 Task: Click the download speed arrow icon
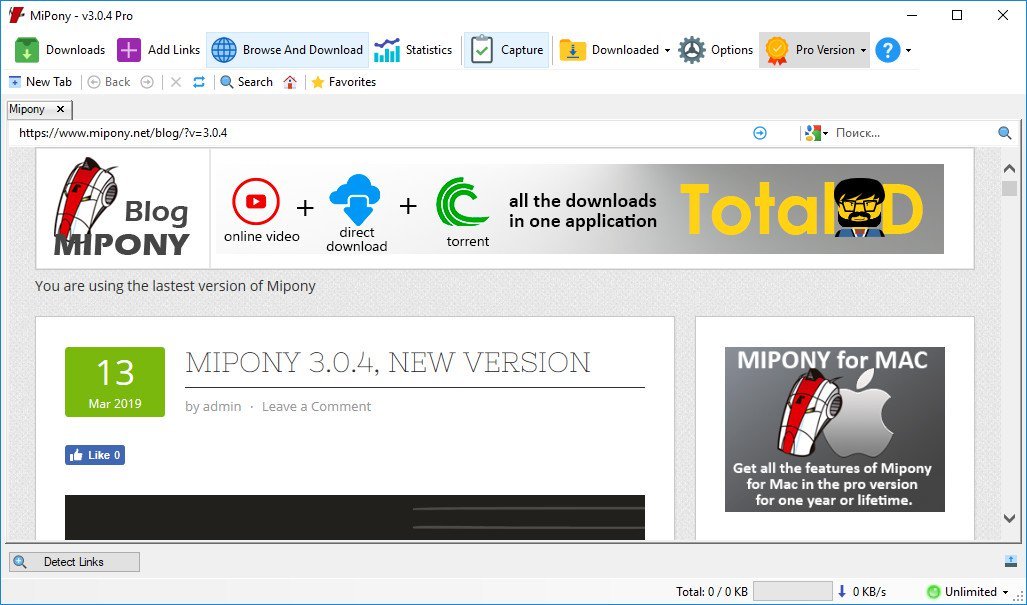(842, 591)
